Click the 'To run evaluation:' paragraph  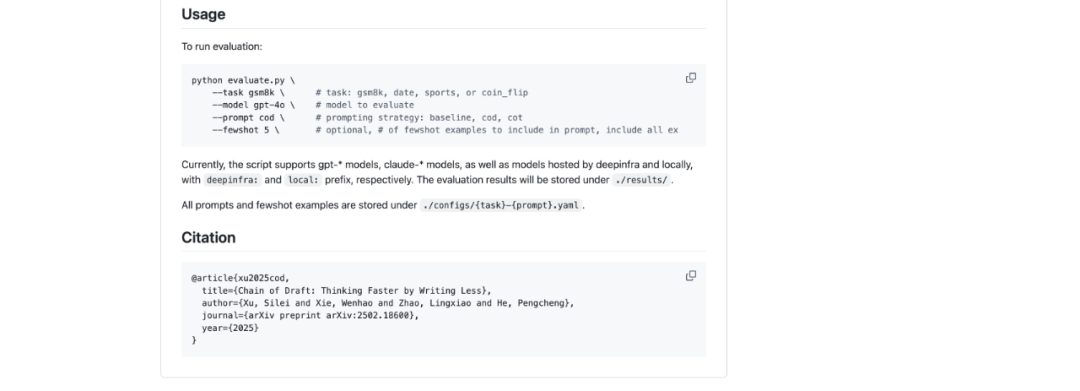(222, 47)
